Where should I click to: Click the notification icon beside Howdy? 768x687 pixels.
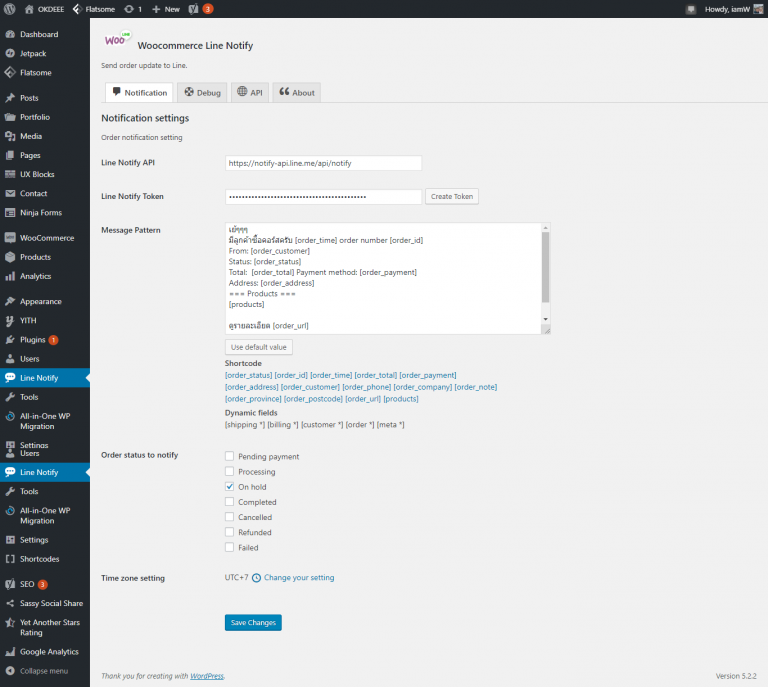pyautogui.click(x=691, y=9)
